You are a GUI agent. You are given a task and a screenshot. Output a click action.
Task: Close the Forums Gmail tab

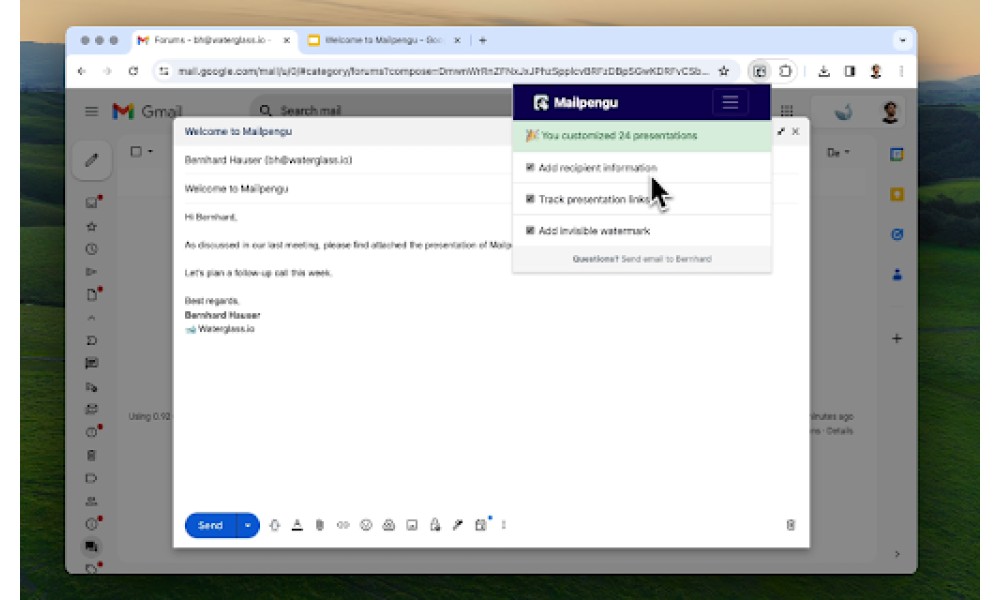coord(286,40)
